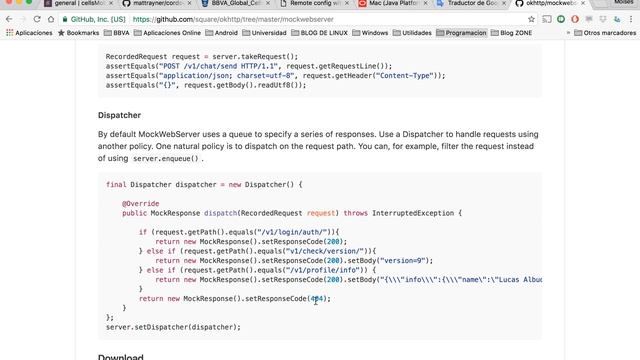Open the Chrome three-dot menu
The image size is (640, 360).
point(631,19)
